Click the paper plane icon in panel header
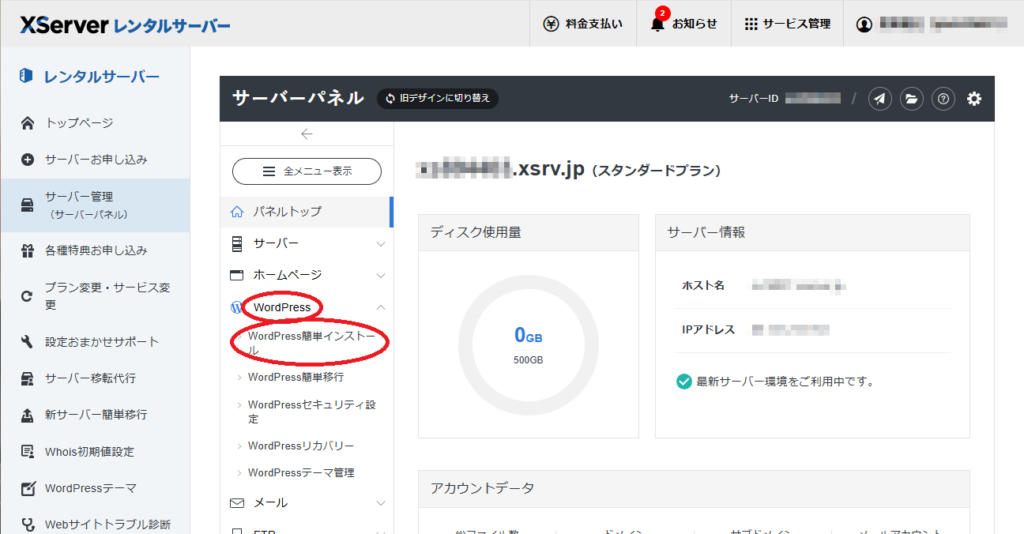 (x=880, y=99)
